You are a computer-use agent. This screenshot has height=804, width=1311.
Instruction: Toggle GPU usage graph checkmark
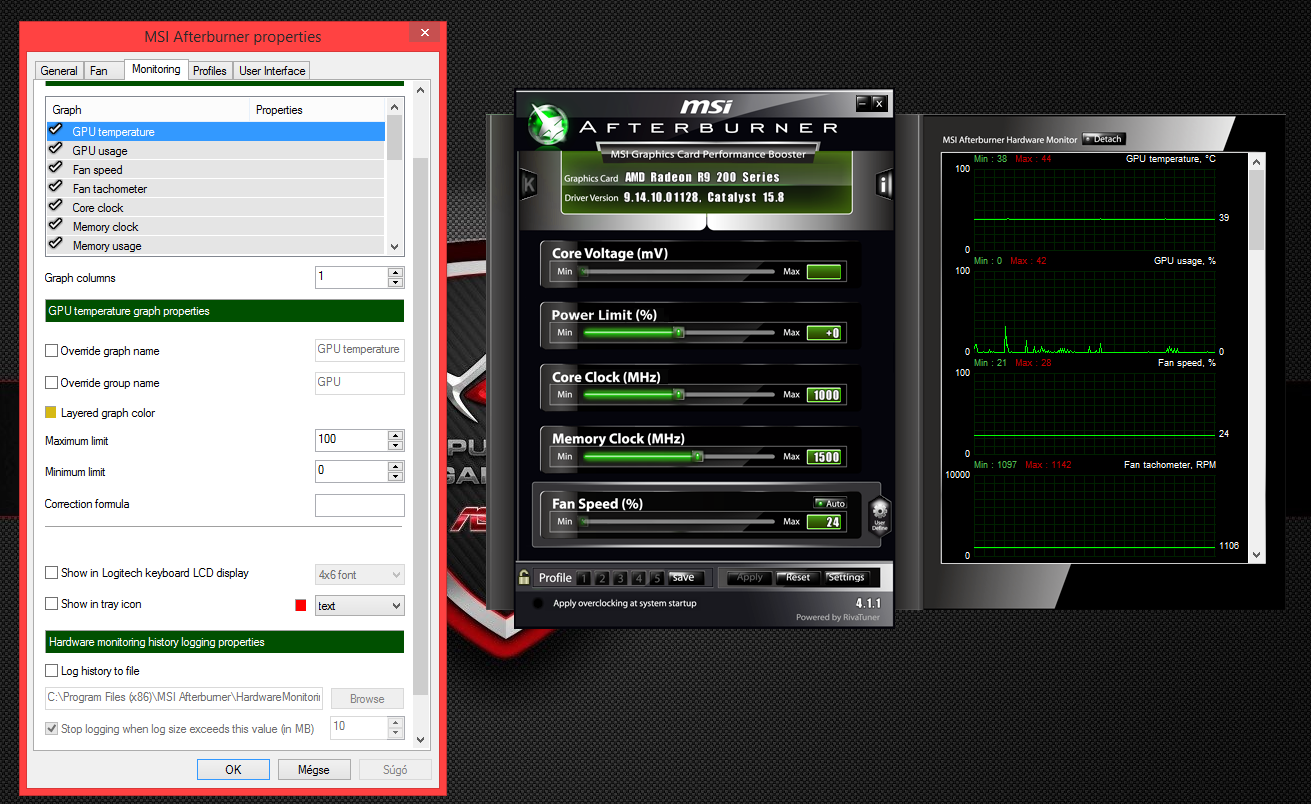(x=55, y=150)
